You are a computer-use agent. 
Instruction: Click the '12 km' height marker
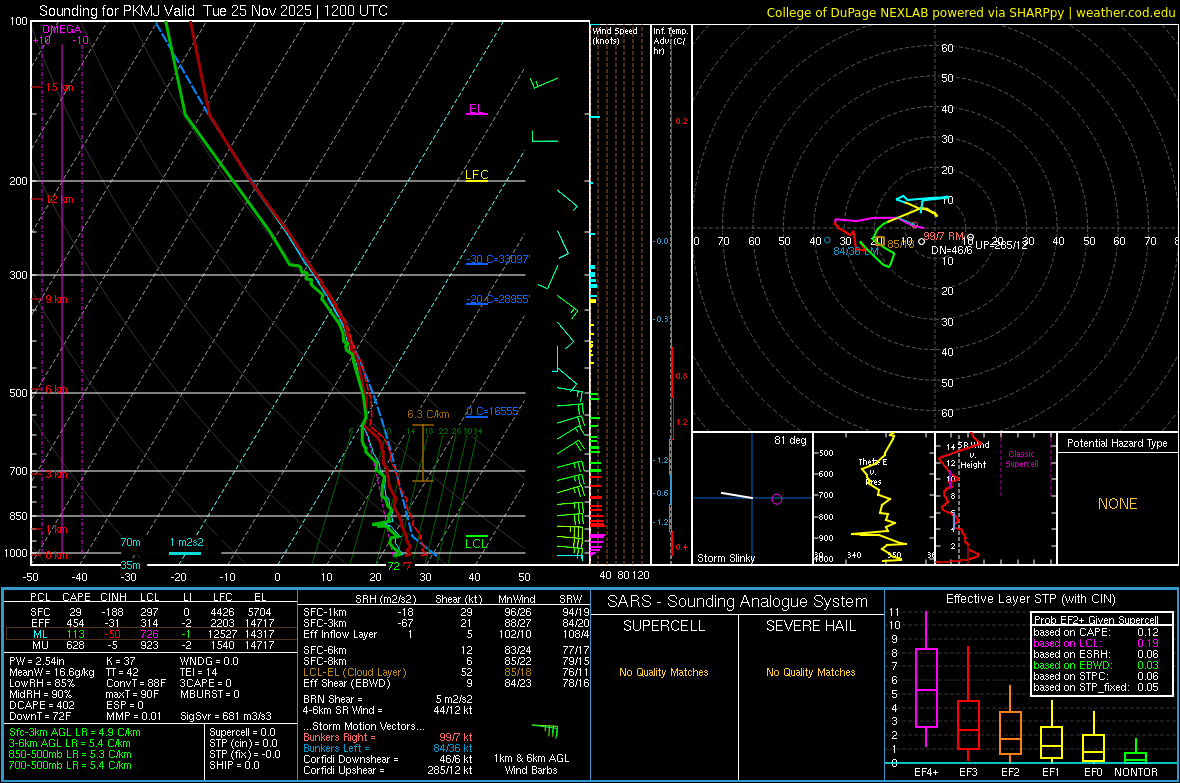(59, 200)
